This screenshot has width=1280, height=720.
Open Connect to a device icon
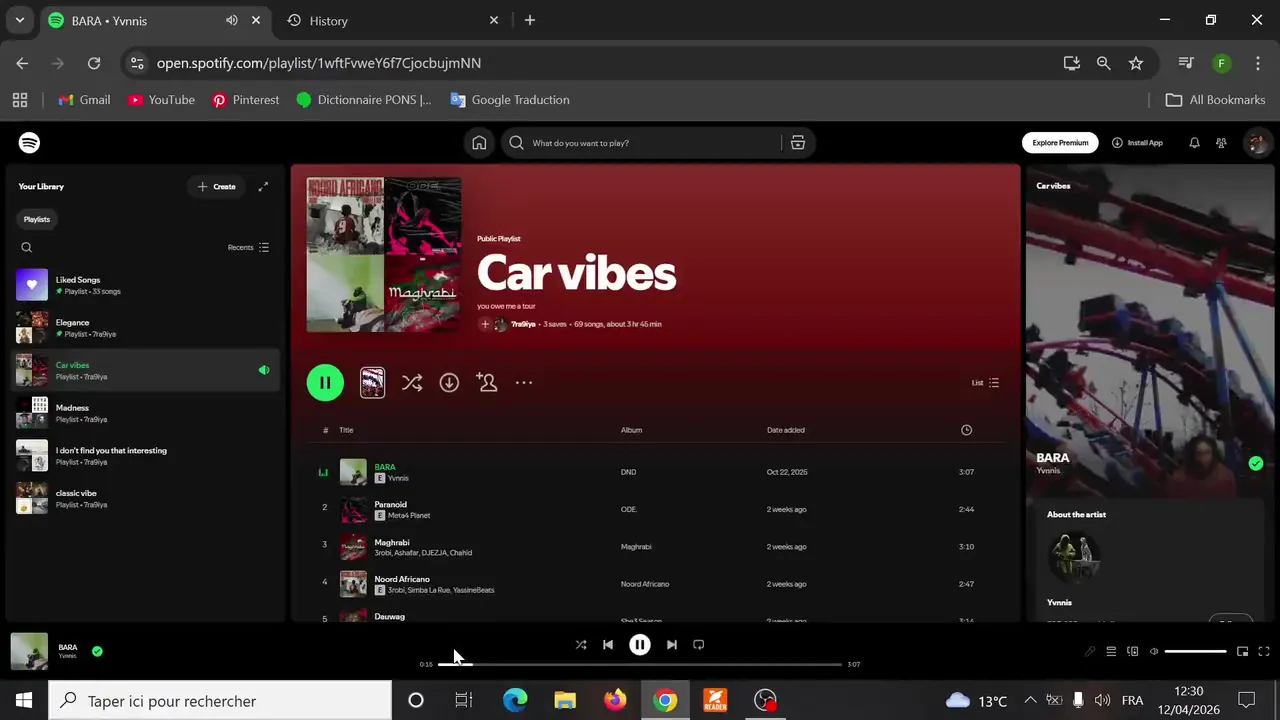point(1133,652)
